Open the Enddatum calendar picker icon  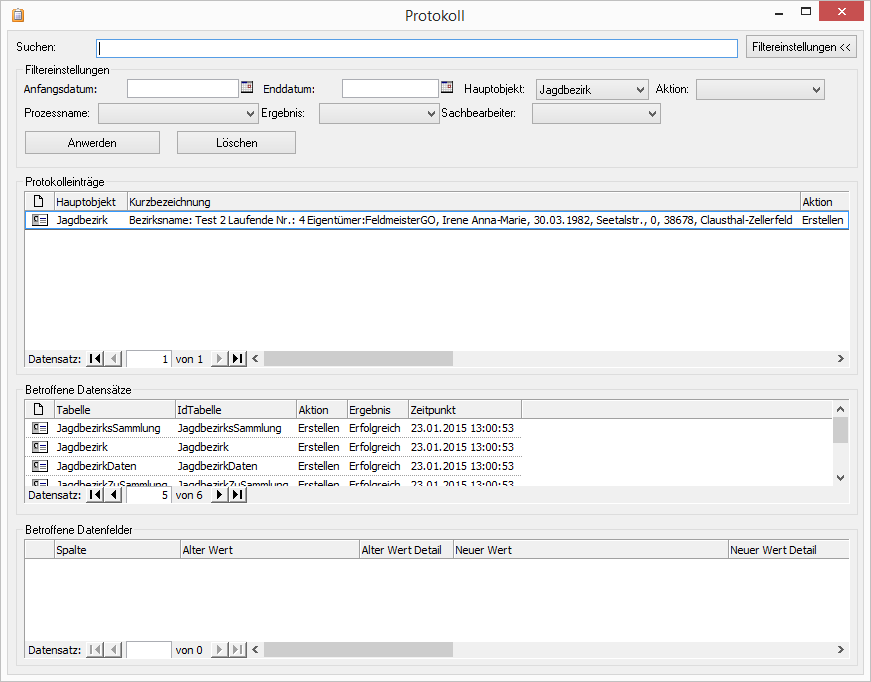(447, 88)
